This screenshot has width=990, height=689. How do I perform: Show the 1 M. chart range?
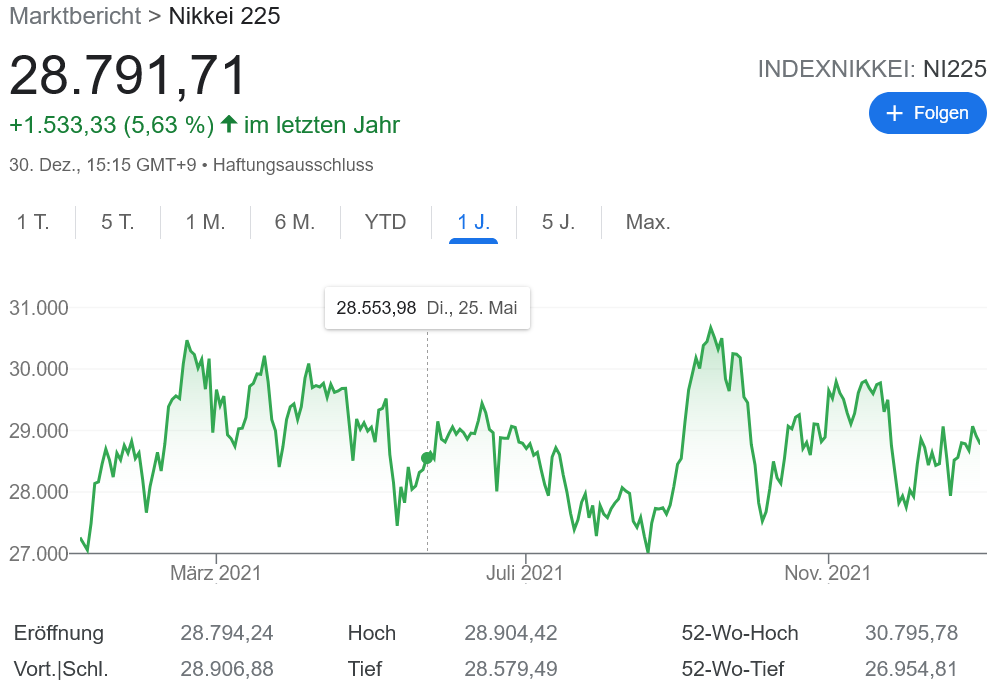click(205, 222)
